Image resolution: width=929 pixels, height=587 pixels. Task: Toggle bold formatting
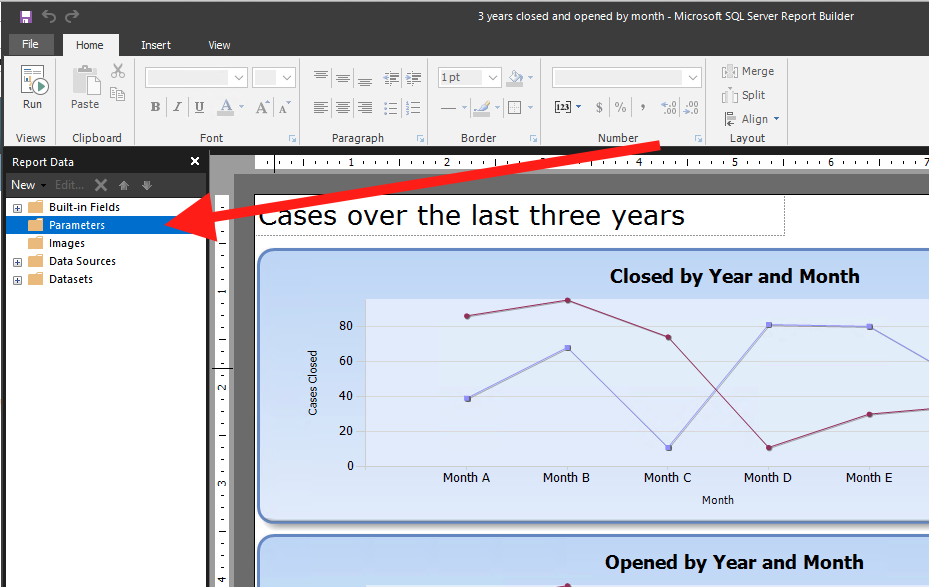coord(155,107)
